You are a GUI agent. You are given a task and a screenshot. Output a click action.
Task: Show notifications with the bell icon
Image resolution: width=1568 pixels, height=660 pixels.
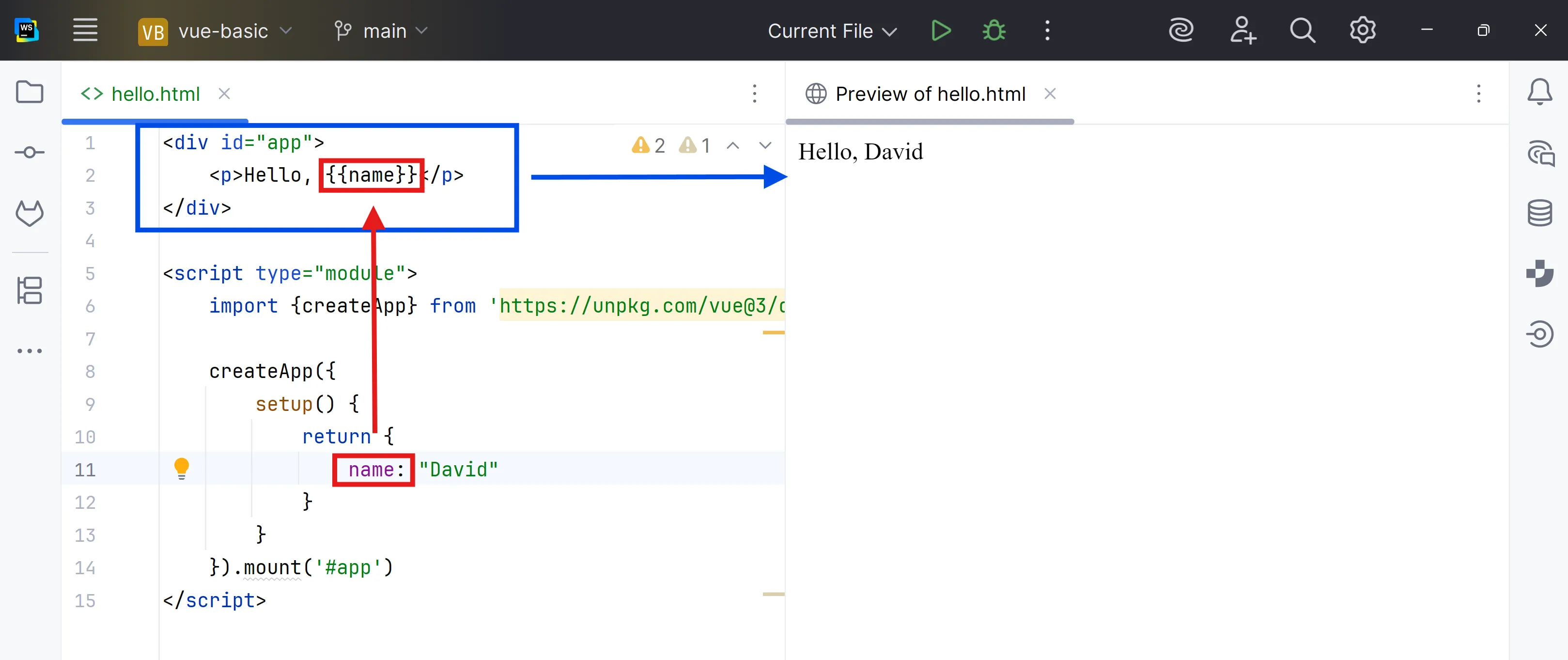coord(1539,93)
